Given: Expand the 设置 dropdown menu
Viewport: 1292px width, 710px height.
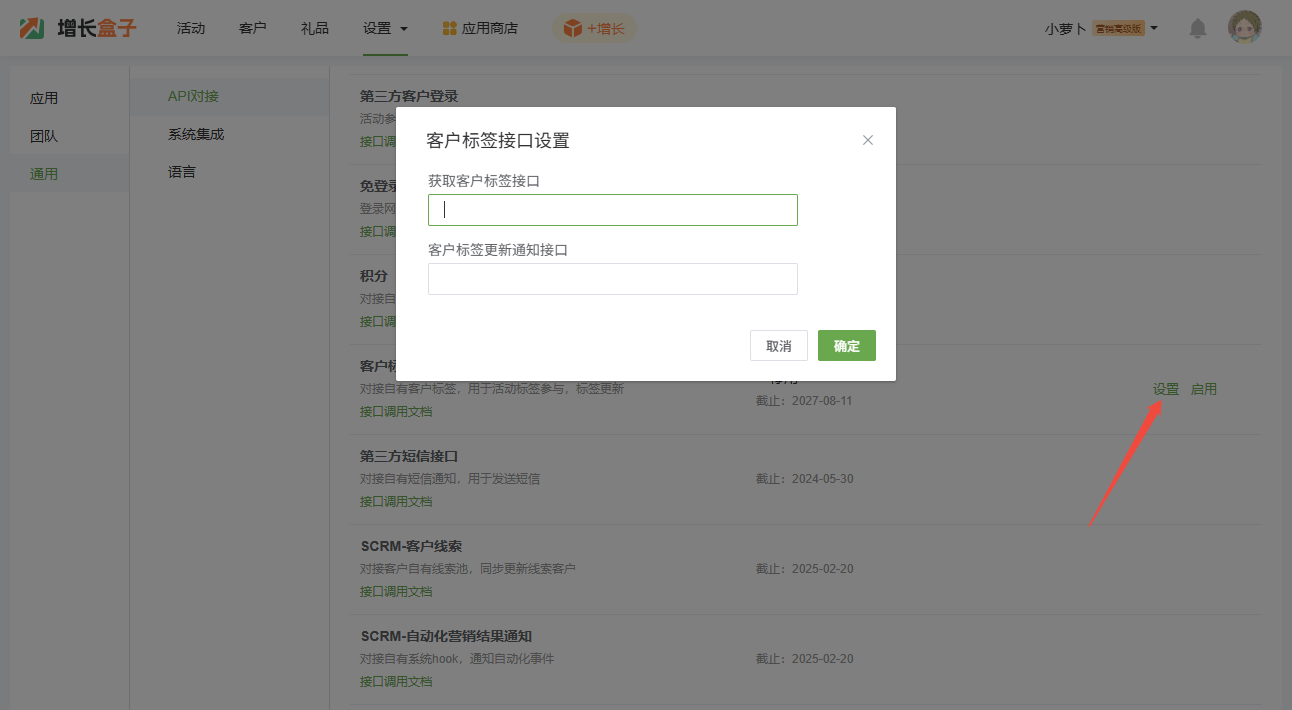Looking at the screenshot, I should click(x=385, y=28).
